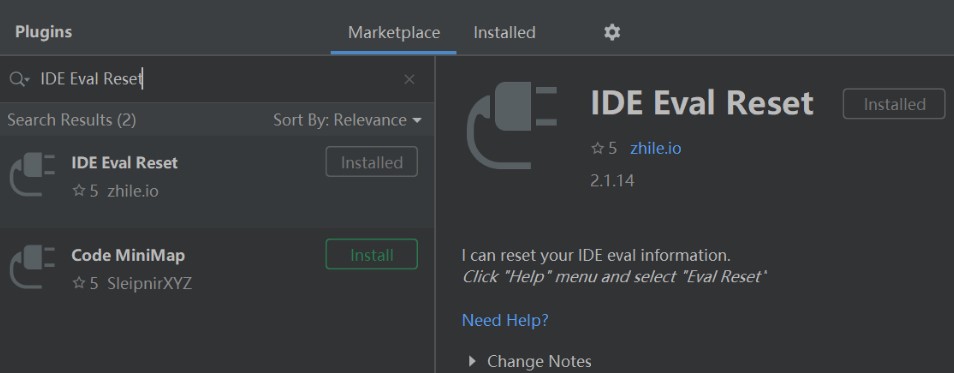Switch to the Installed tab
Image resolution: width=954 pixels, height=373 pixels.
coord(504,32)
